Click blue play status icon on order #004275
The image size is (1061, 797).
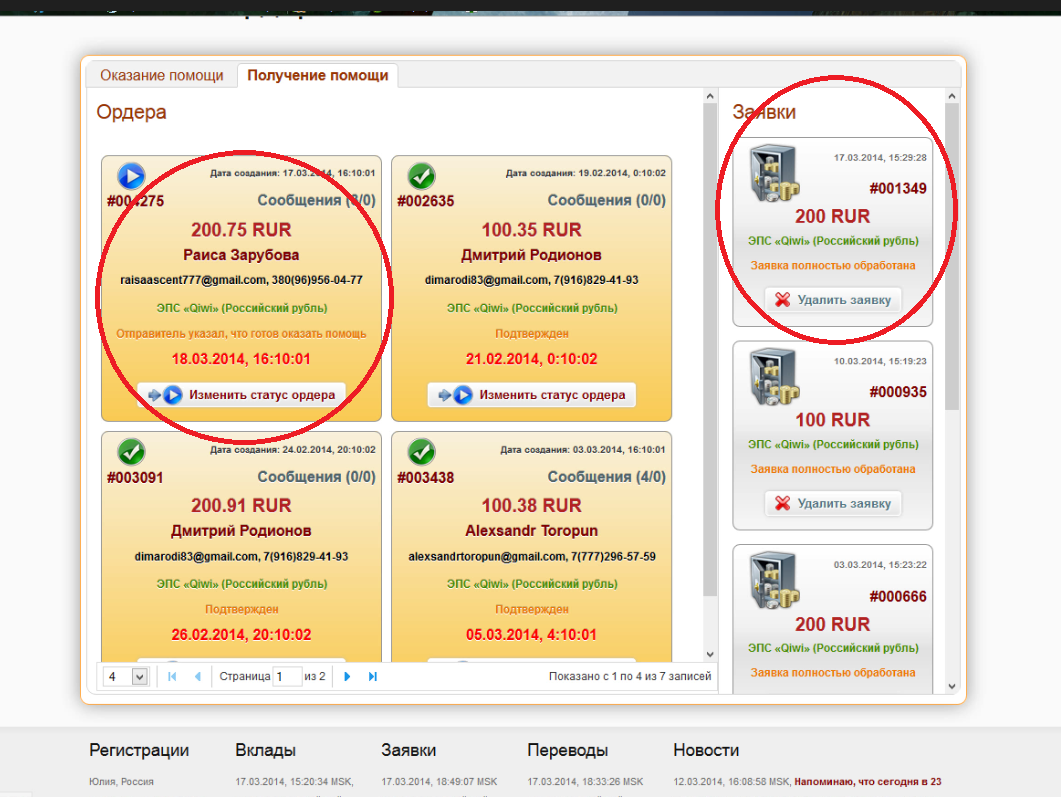131,176
